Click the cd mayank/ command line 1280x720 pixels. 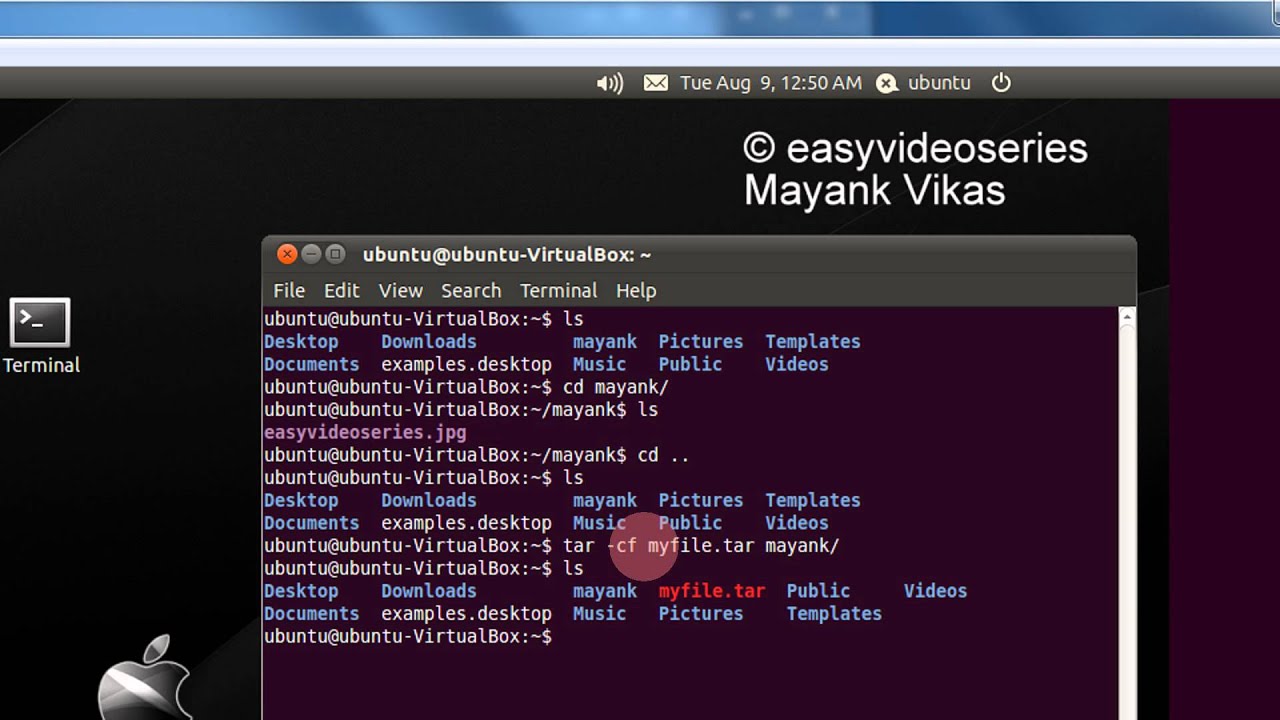(616, 387)
